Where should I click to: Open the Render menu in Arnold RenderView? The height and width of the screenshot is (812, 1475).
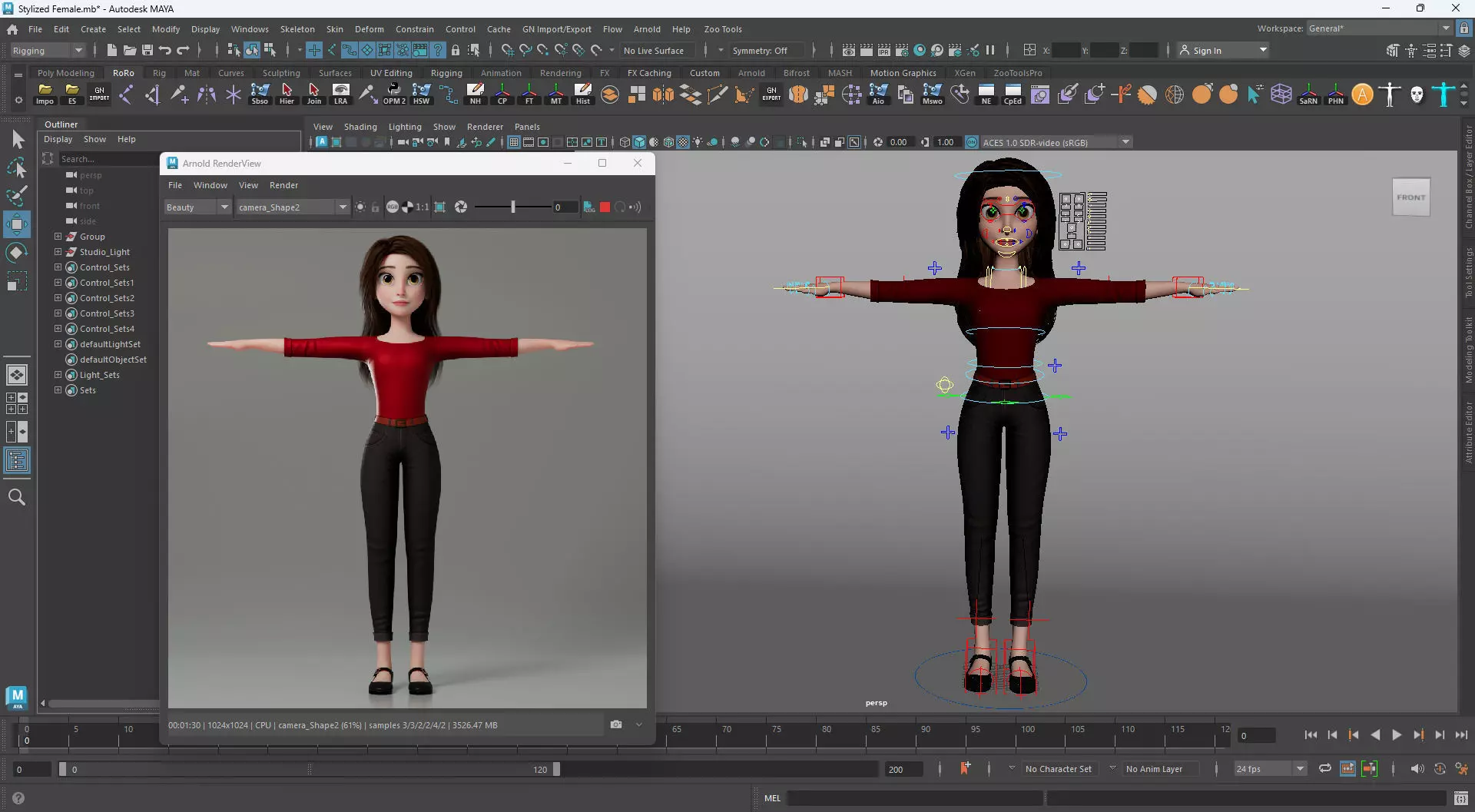(283, 185)
